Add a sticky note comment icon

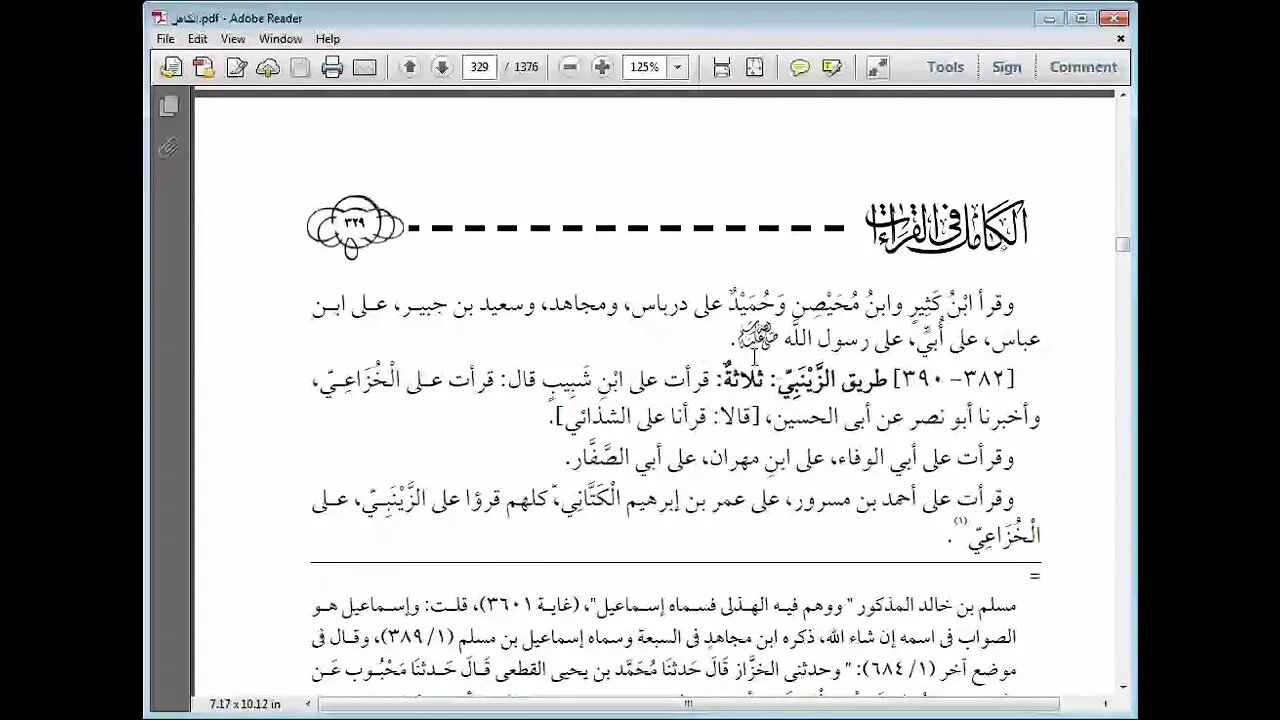click(800, 67)
